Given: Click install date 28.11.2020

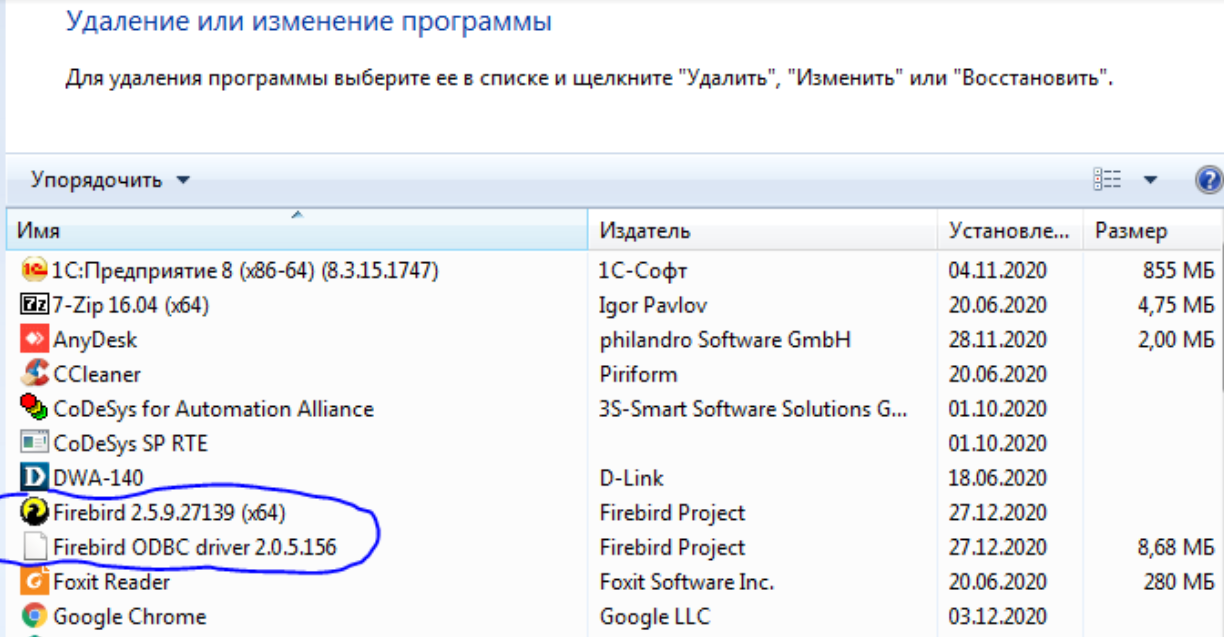Looking at the screenshot, I should click(997, 340).
